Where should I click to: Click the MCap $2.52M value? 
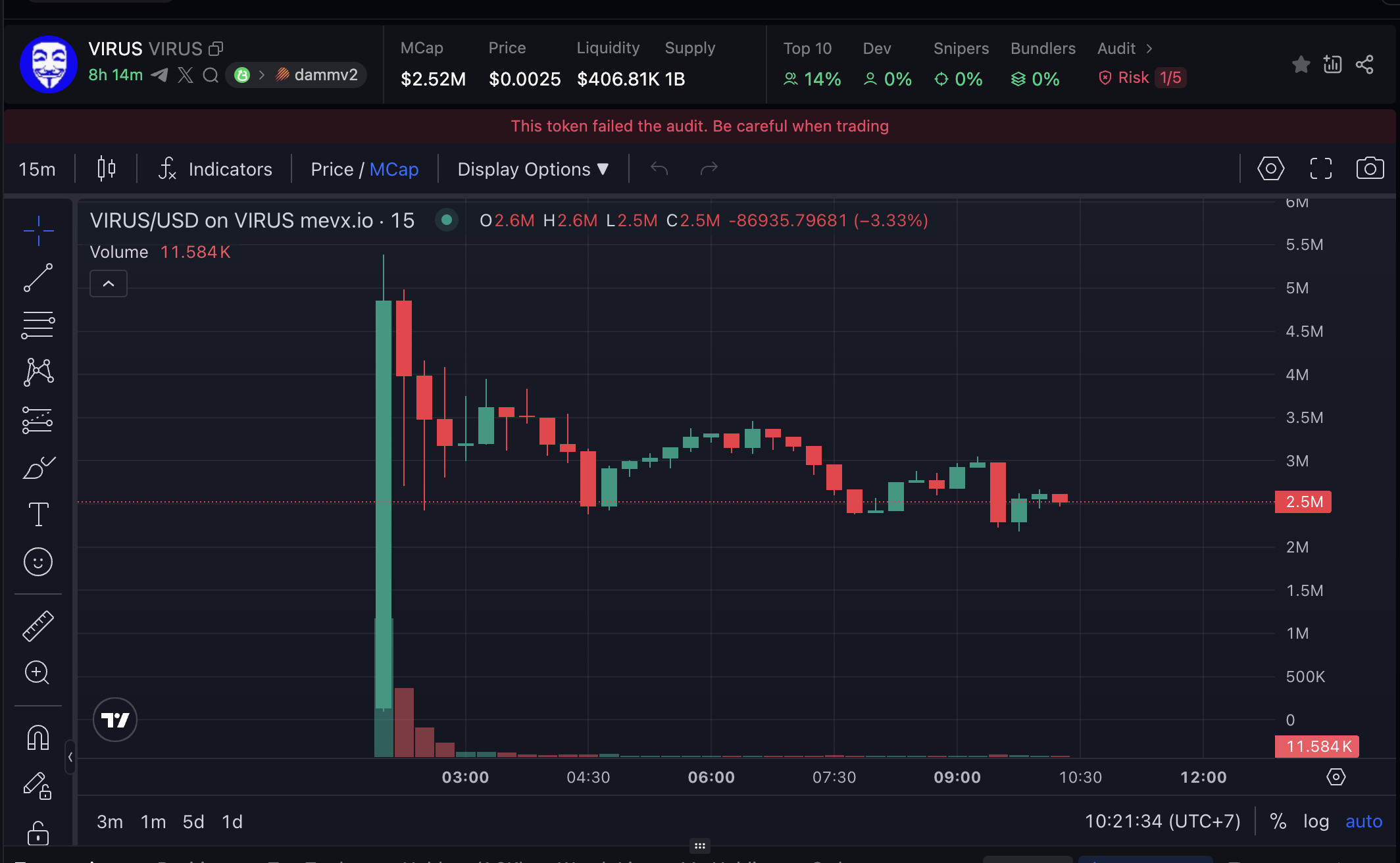pos(433,79)
